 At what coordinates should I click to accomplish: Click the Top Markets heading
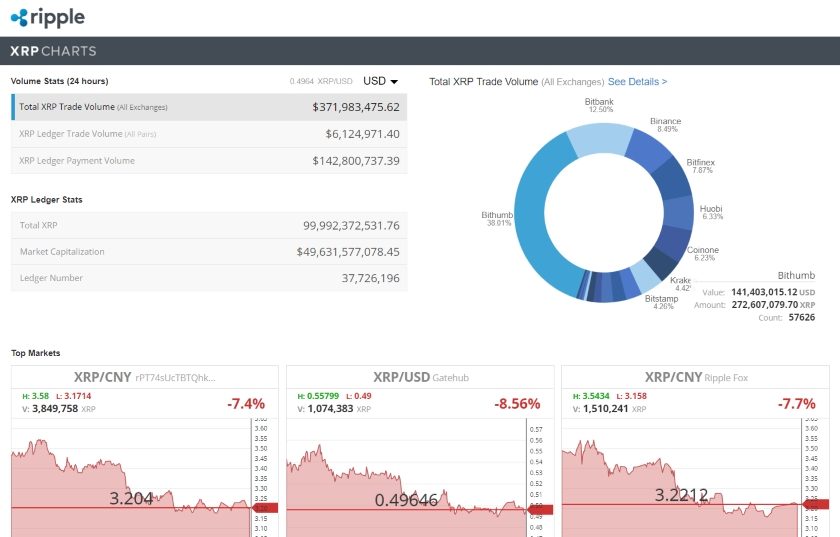pos(35,353)
